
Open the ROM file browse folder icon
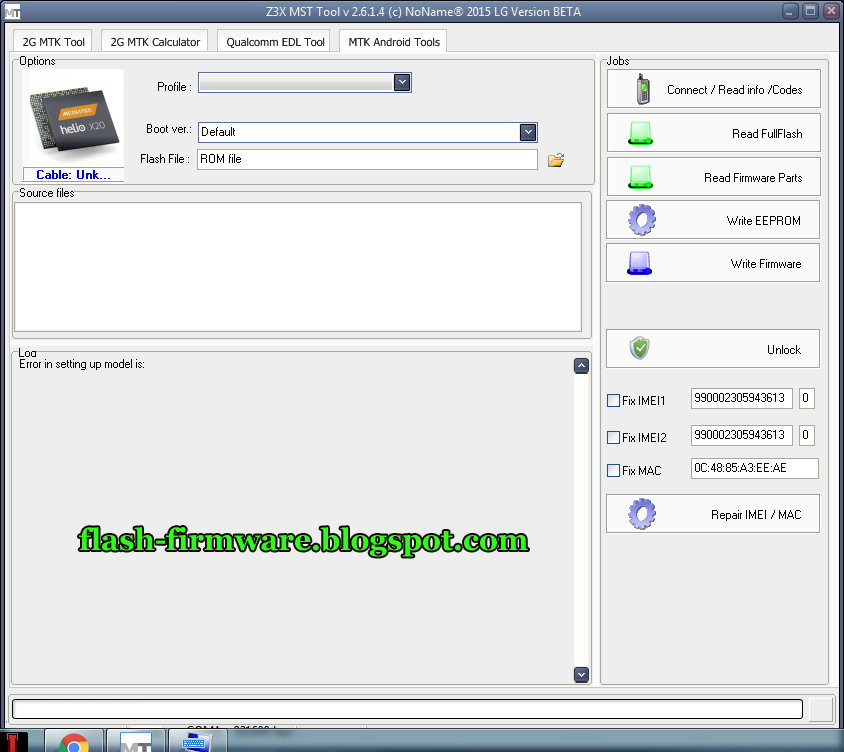point(556,159)
